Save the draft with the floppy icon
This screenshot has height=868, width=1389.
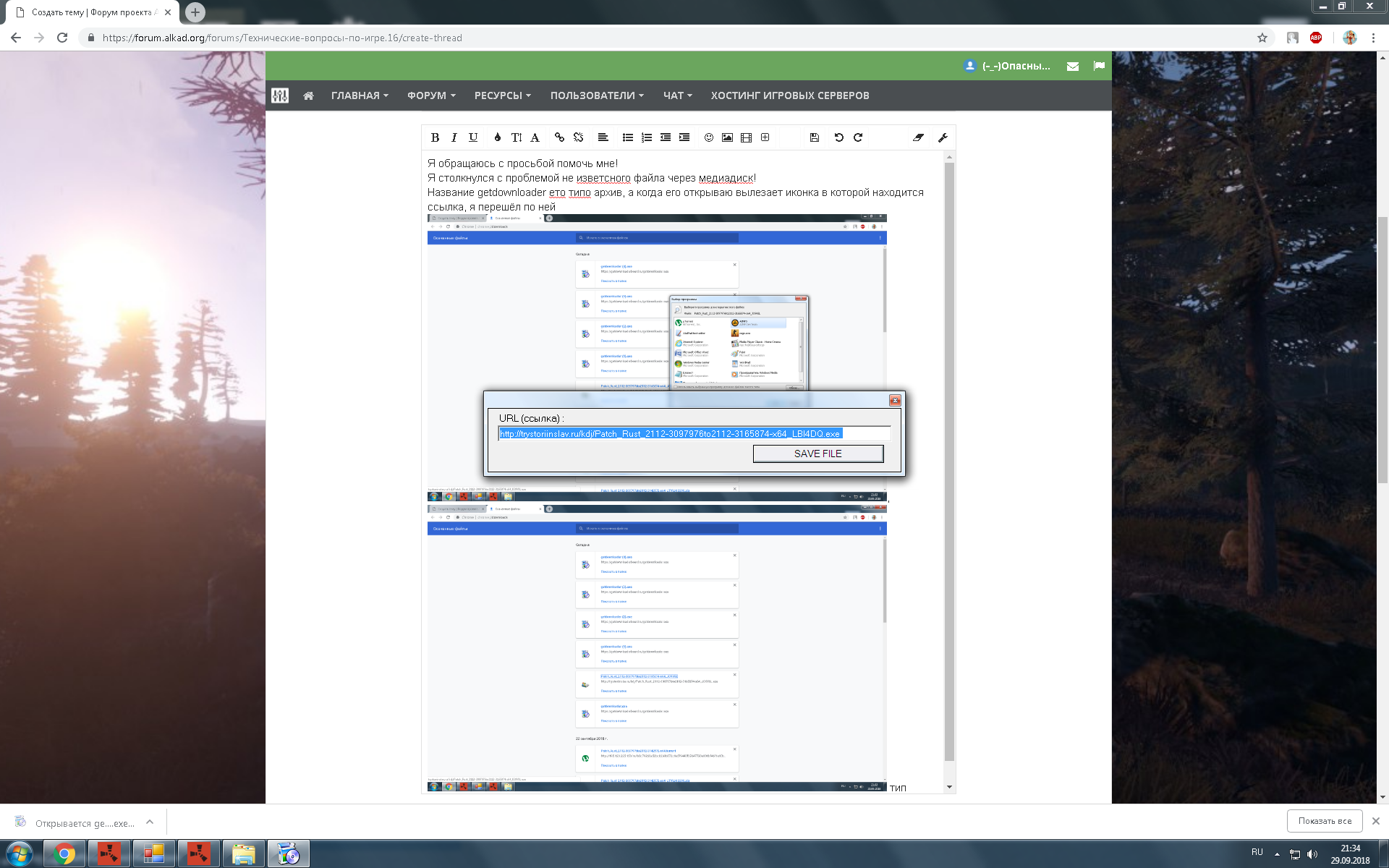click(814, 137)
